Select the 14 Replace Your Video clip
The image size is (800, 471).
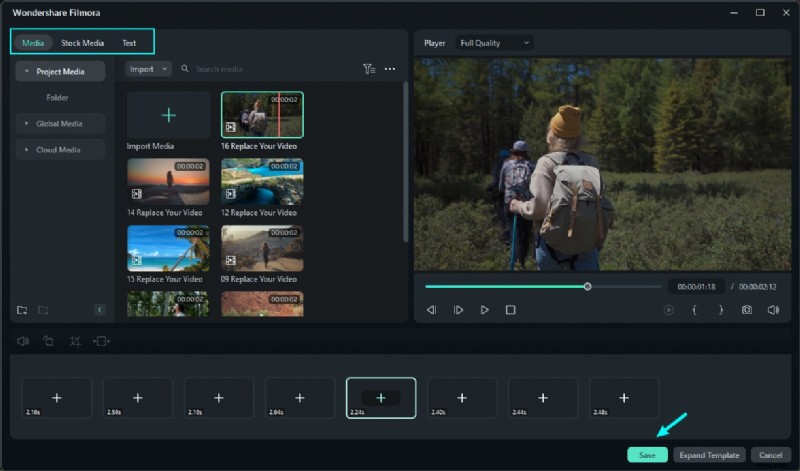click(168, 181)
